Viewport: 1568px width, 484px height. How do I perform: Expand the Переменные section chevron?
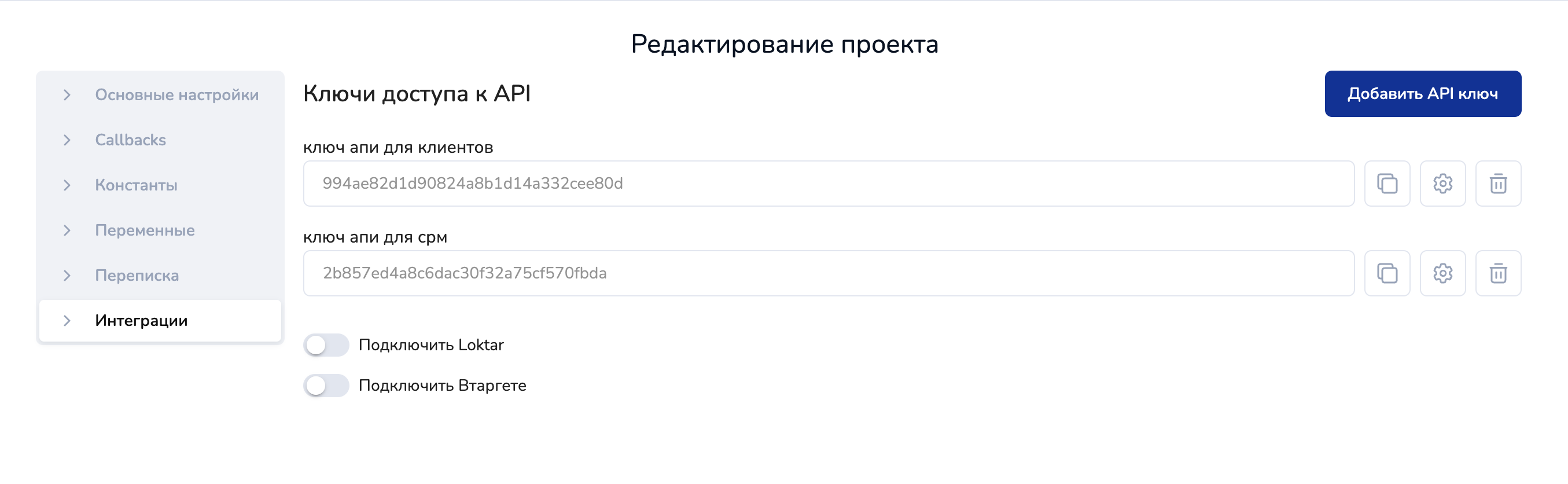tap(67, 230)
